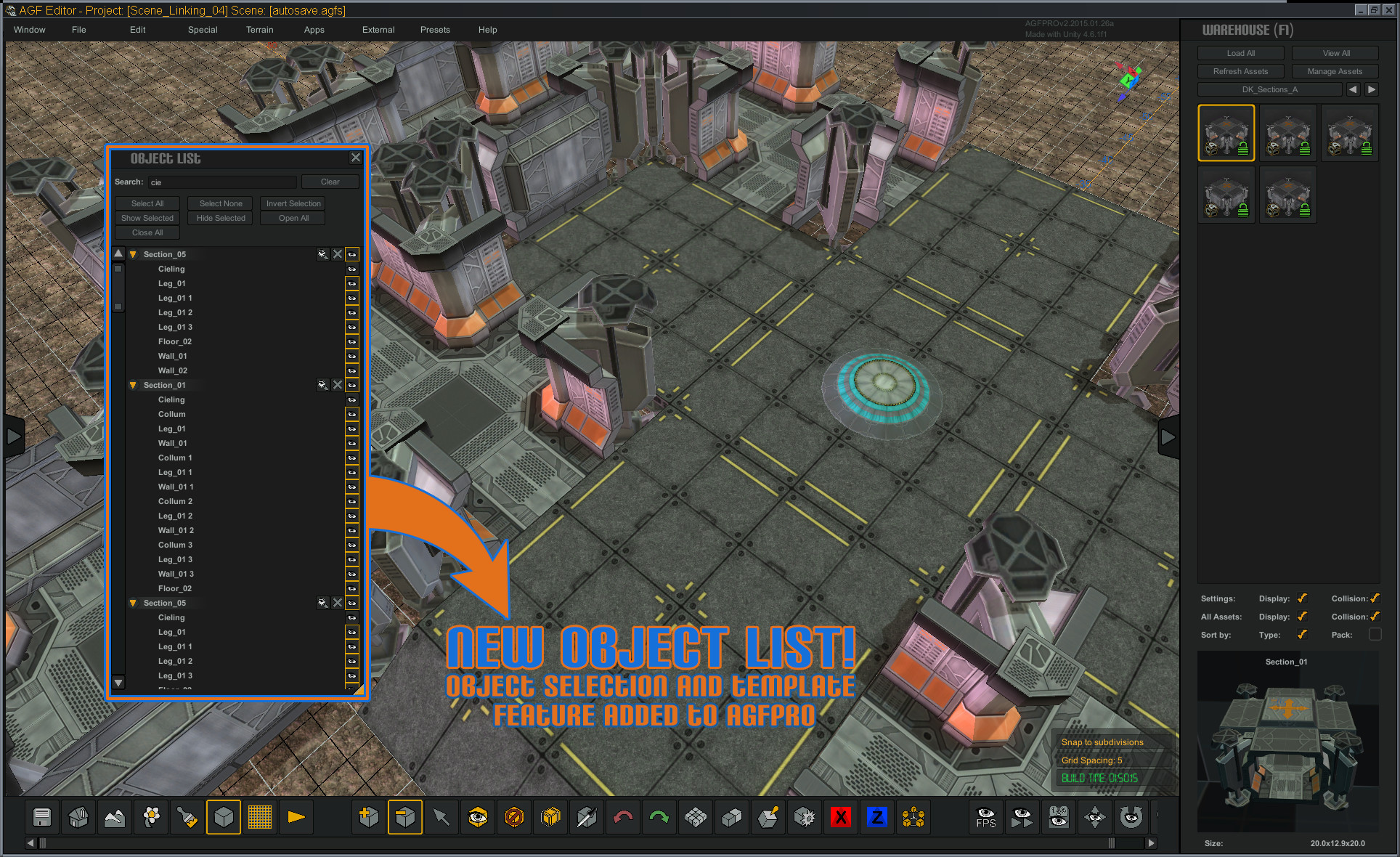Enable the FPS eye view icon
This screenshot has width=1400, height=857.
[985, 817]
